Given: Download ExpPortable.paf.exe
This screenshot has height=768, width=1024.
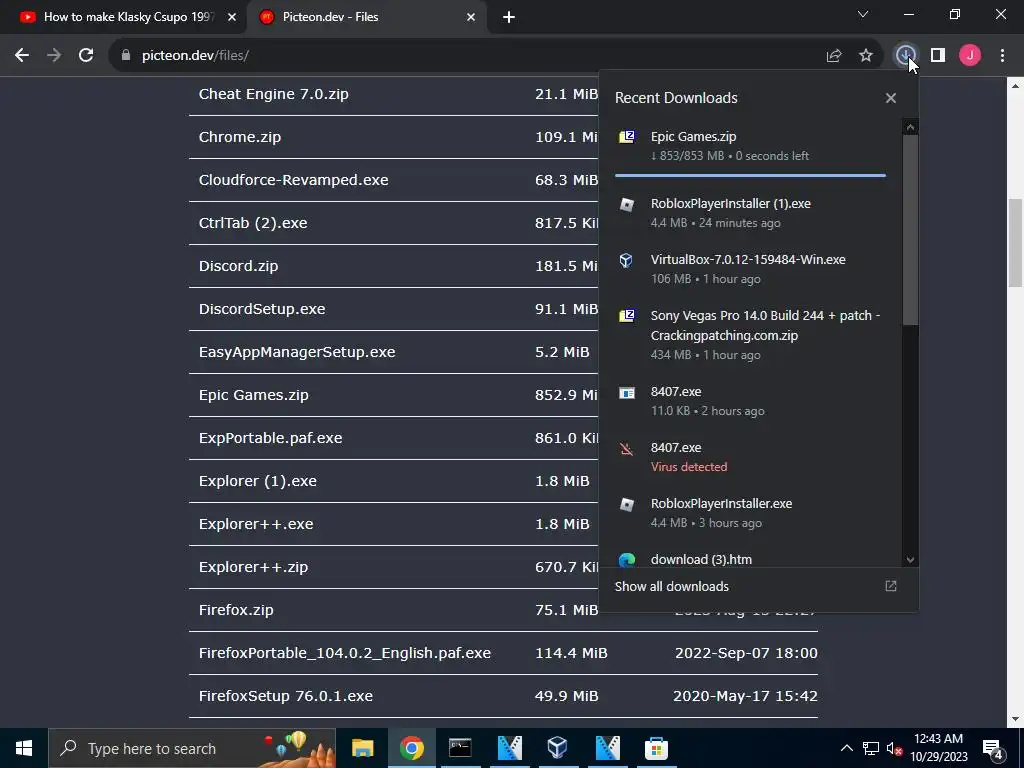Looking at the screenshot, I should click(270, 438).
